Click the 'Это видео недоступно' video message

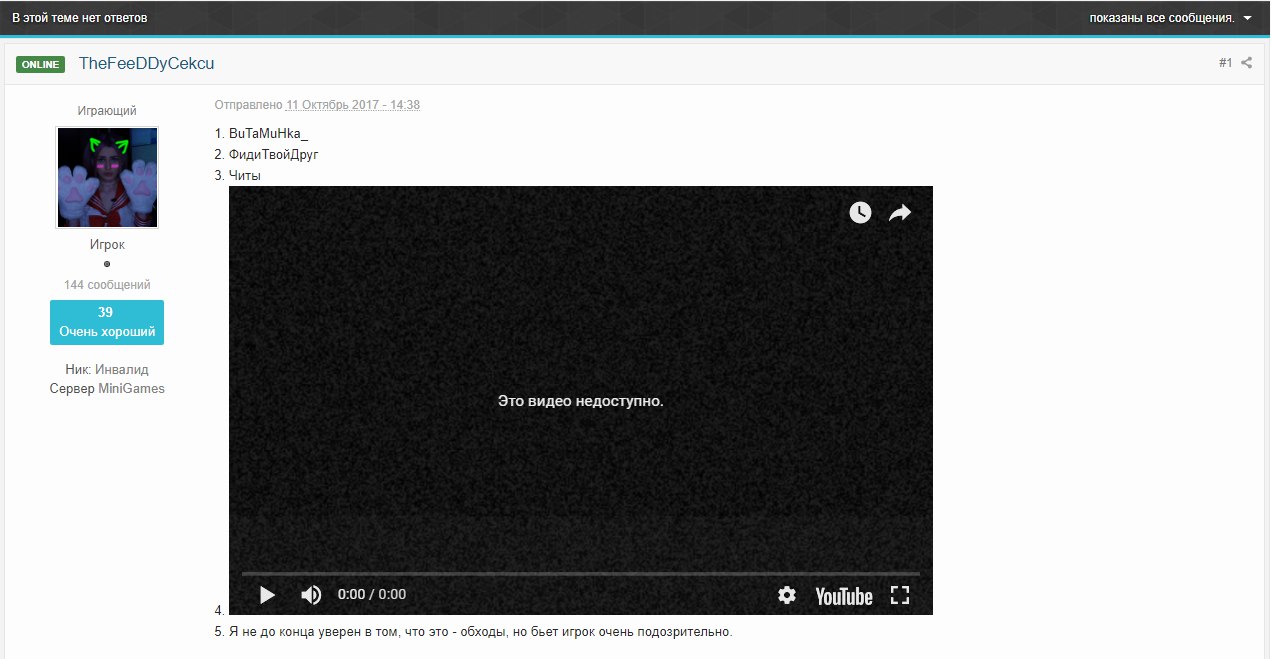click(580, 401)
